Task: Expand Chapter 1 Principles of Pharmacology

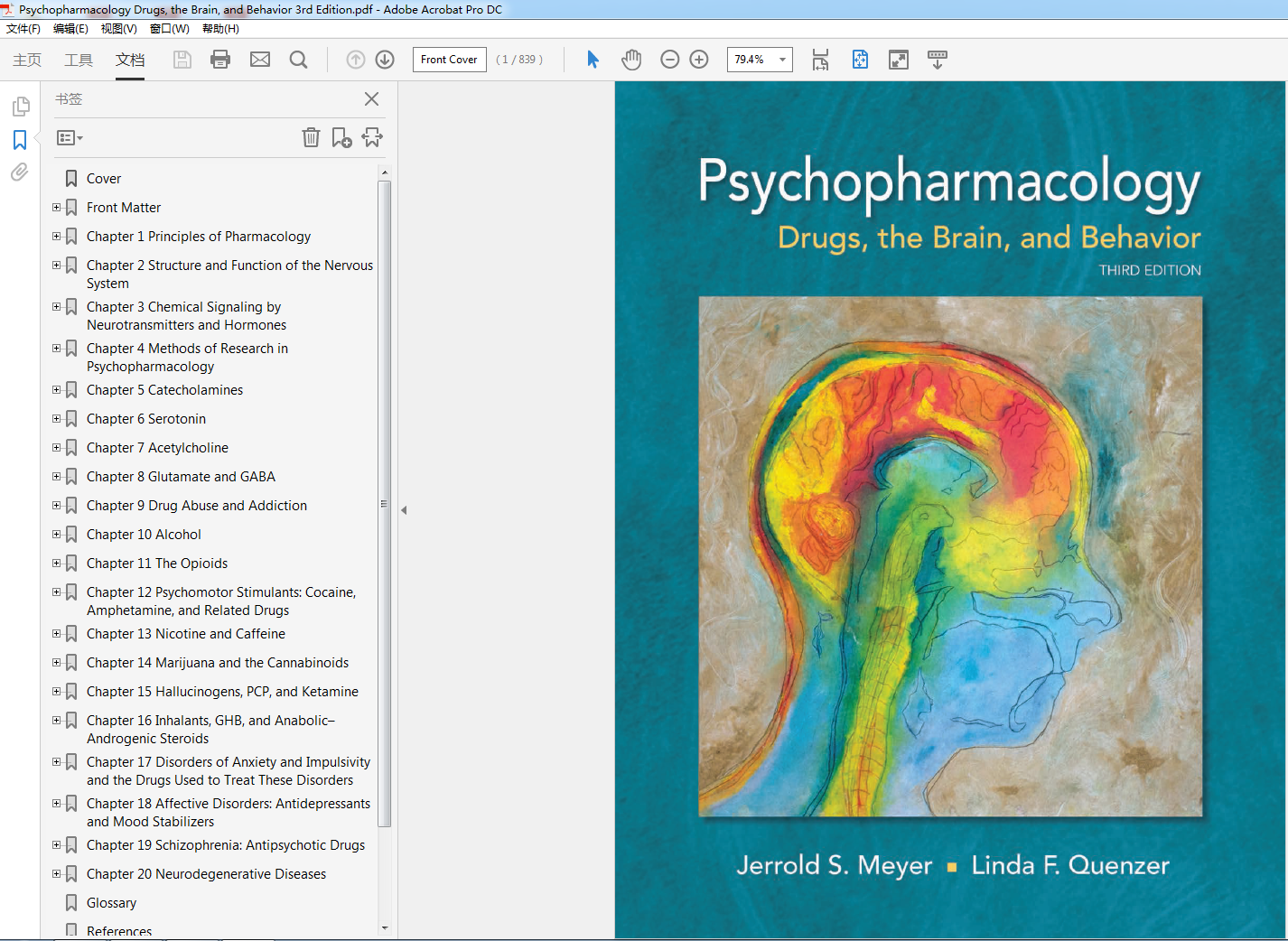Action: [56, 237]
